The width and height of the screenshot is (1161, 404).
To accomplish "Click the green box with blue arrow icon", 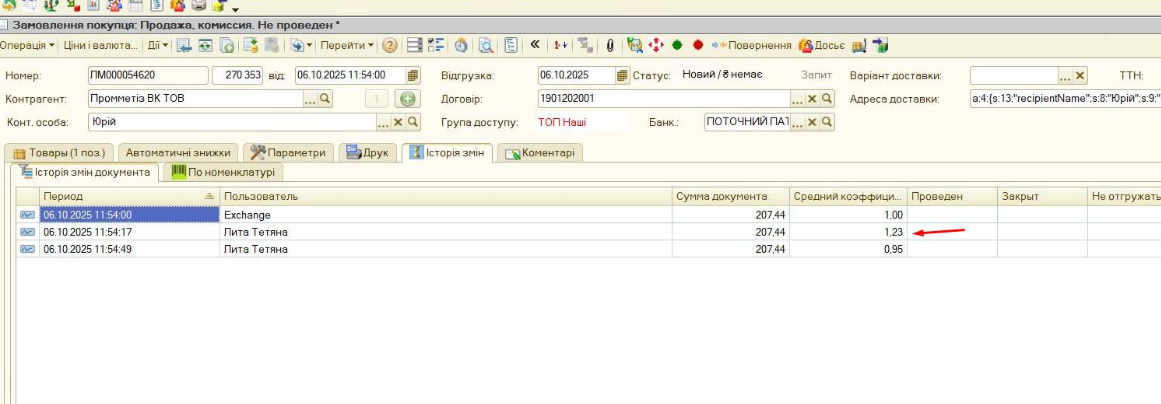I will (880, 46).
